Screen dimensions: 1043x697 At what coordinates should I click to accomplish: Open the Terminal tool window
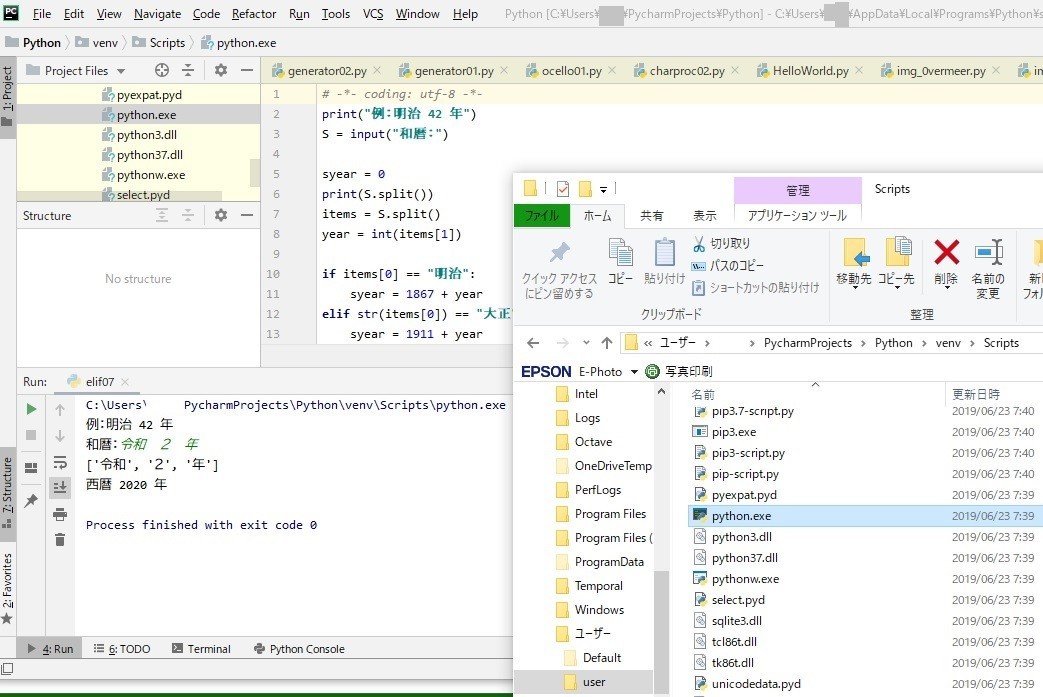pos(202,648)
